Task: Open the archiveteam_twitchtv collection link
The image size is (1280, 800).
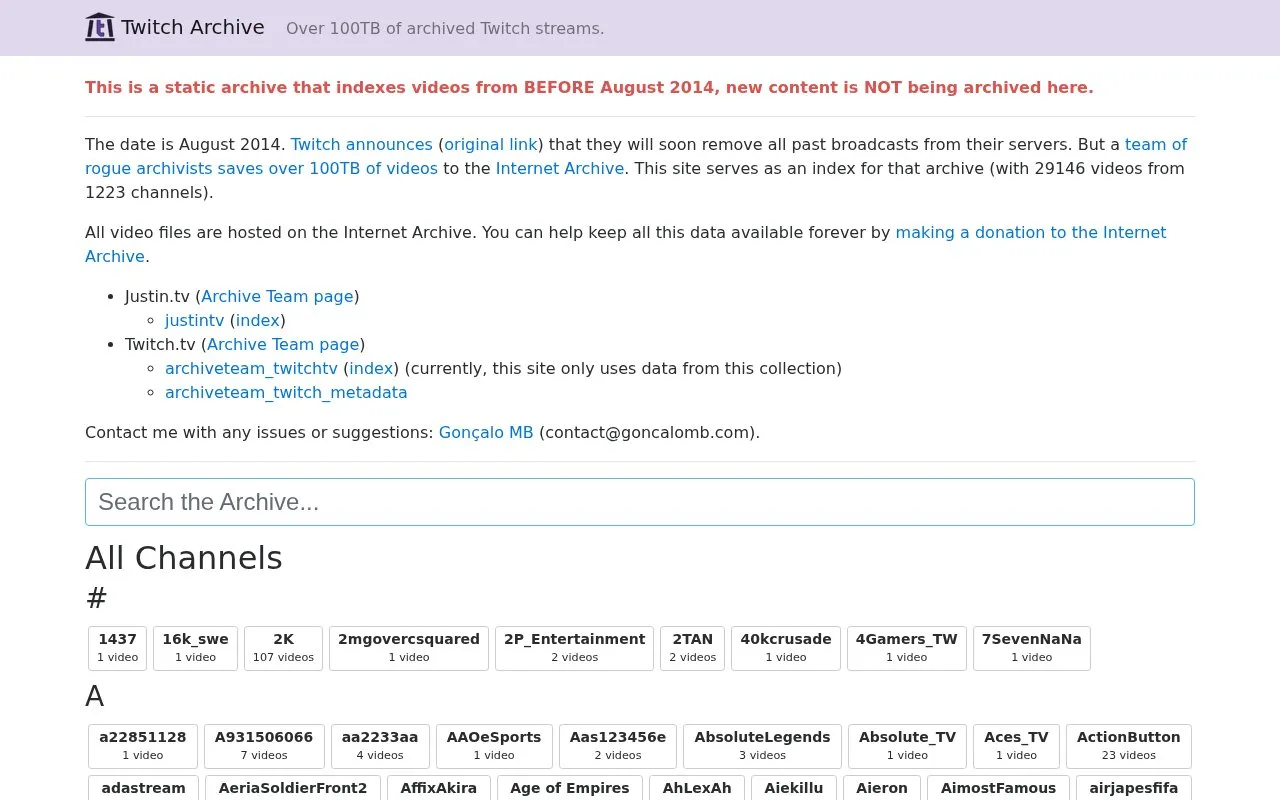Action: point(251,368)
